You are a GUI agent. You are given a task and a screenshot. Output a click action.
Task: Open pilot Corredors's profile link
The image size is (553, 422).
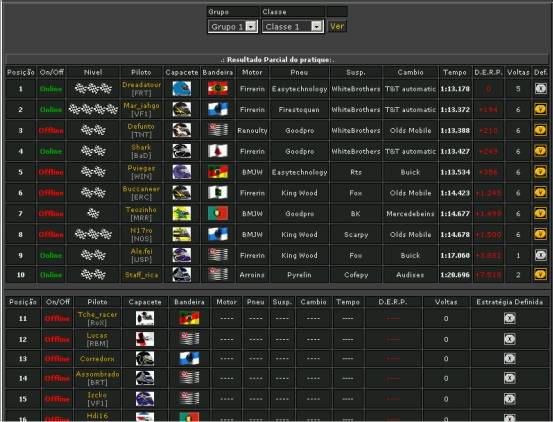tap(97, 359)
